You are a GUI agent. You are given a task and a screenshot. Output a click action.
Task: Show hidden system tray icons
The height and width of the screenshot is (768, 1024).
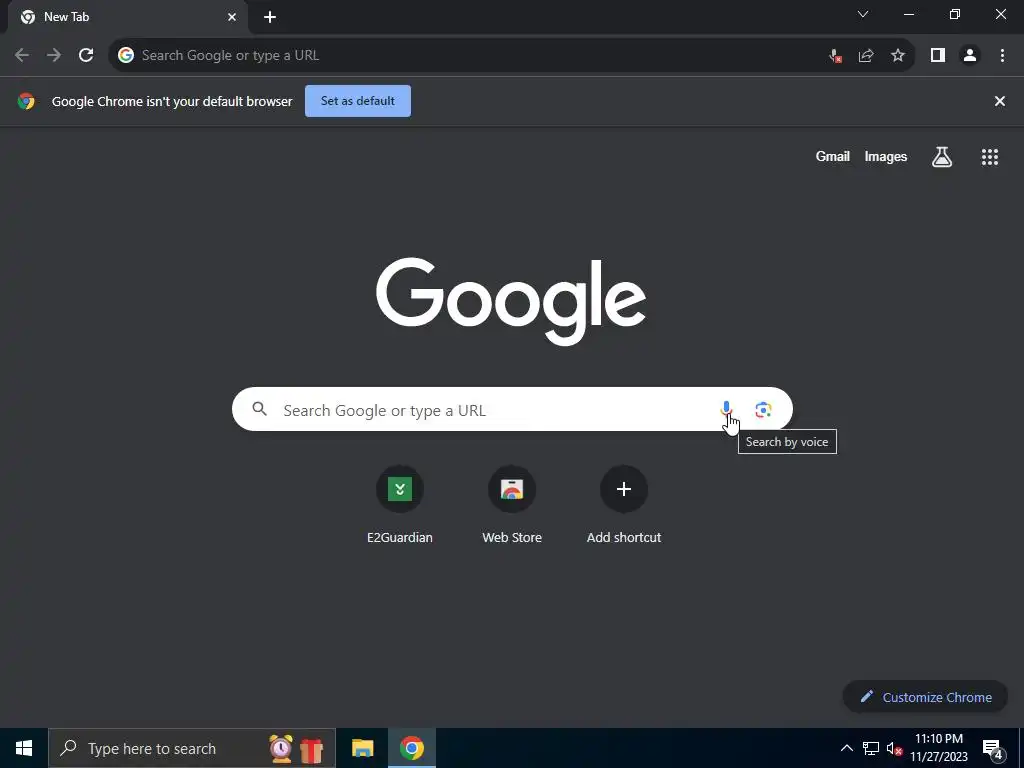point(846,748)
